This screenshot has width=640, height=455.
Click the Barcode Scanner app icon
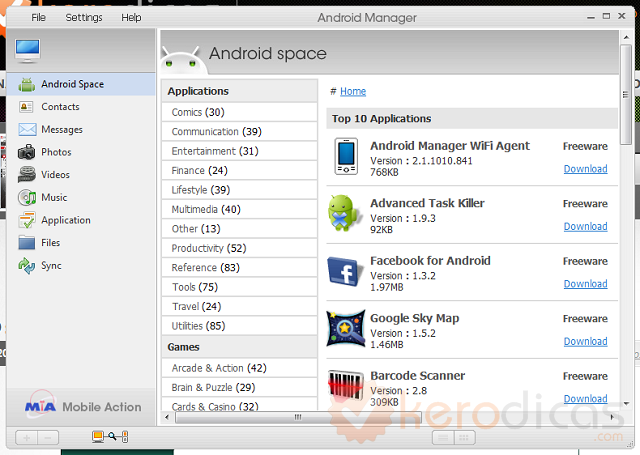coord(346,385)
